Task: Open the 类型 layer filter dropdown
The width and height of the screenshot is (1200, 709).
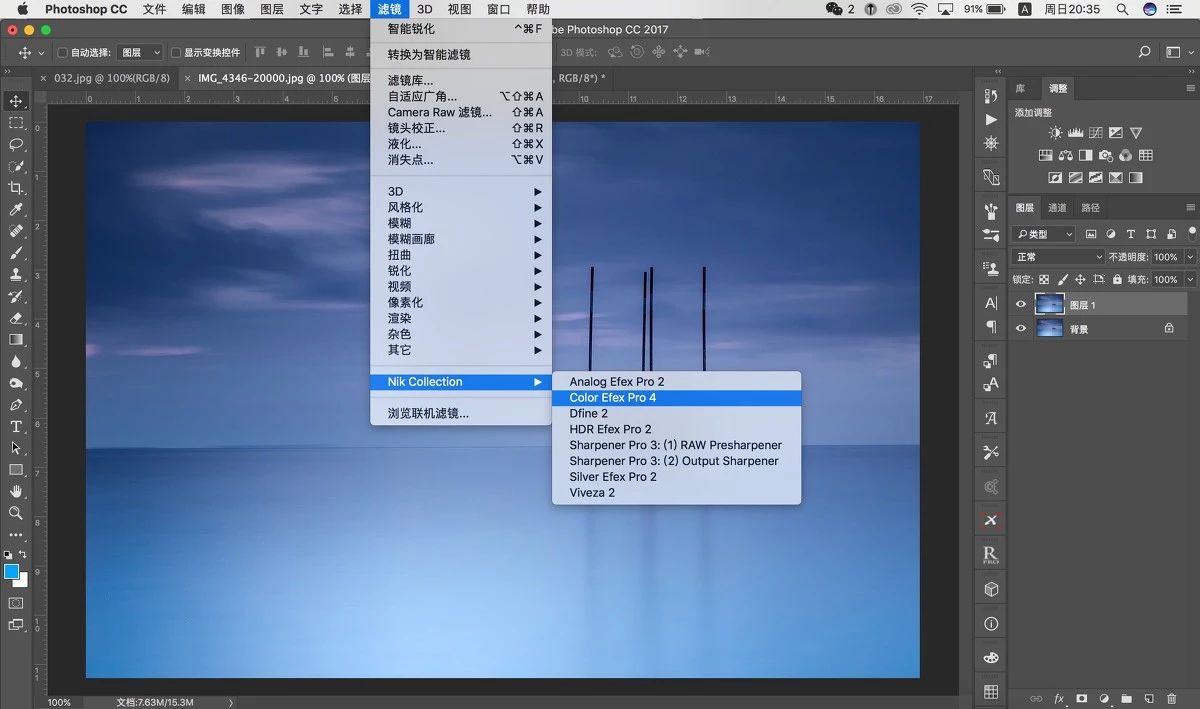Action: 1043,234
